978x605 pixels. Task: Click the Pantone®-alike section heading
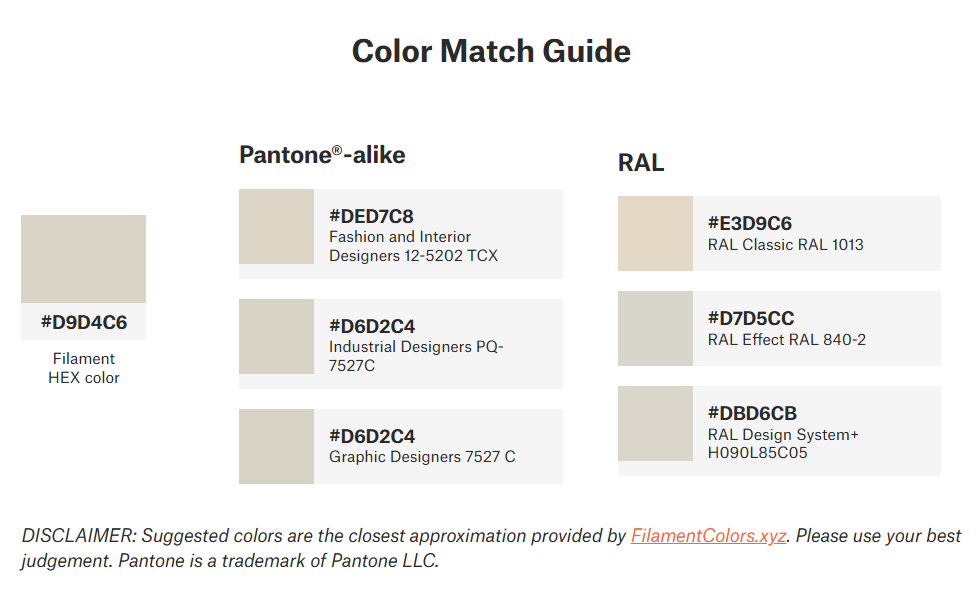point(322,155)
